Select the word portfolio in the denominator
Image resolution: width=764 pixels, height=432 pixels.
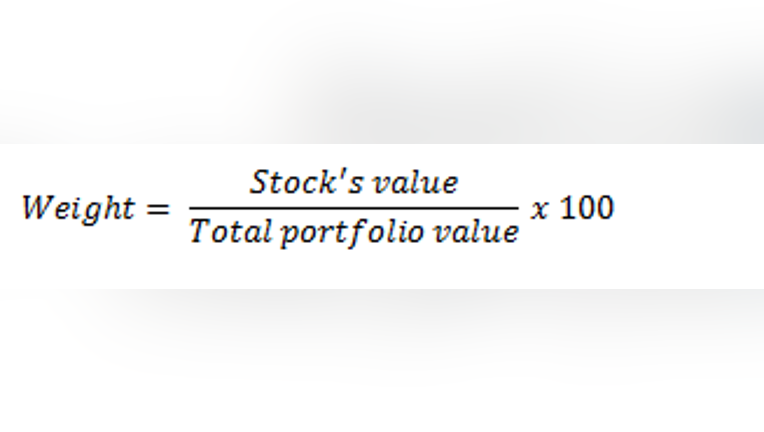(x=352, y=233)
